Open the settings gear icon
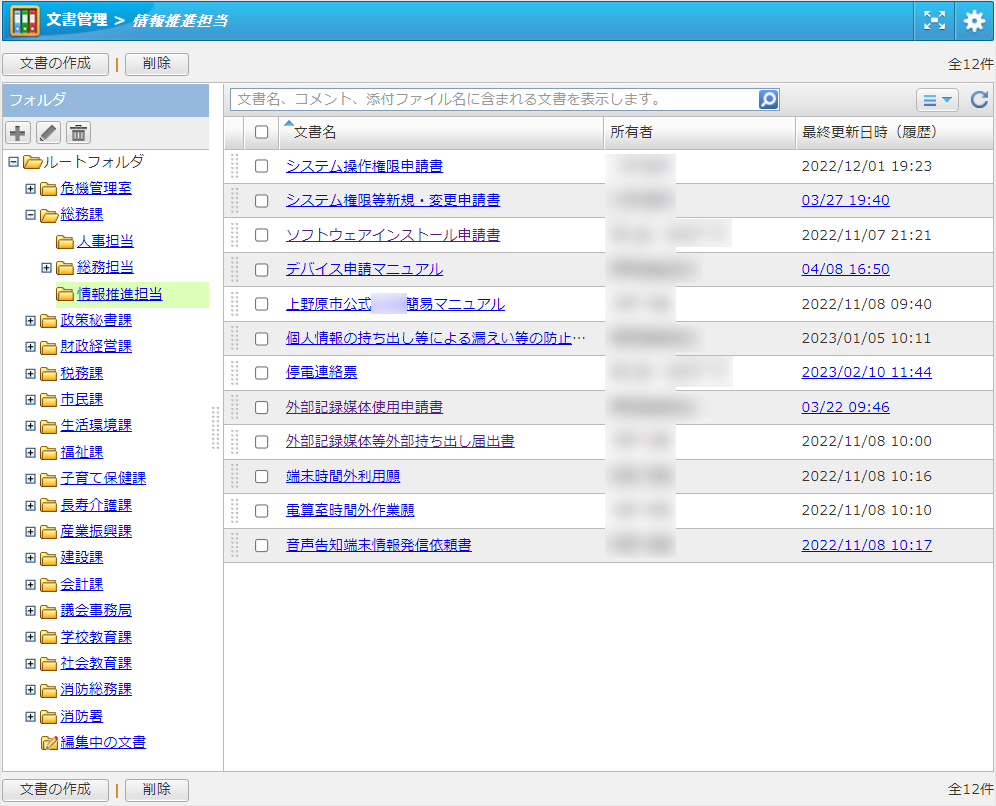Viewport: 996px width, 806px height. (x=974, y=20)
